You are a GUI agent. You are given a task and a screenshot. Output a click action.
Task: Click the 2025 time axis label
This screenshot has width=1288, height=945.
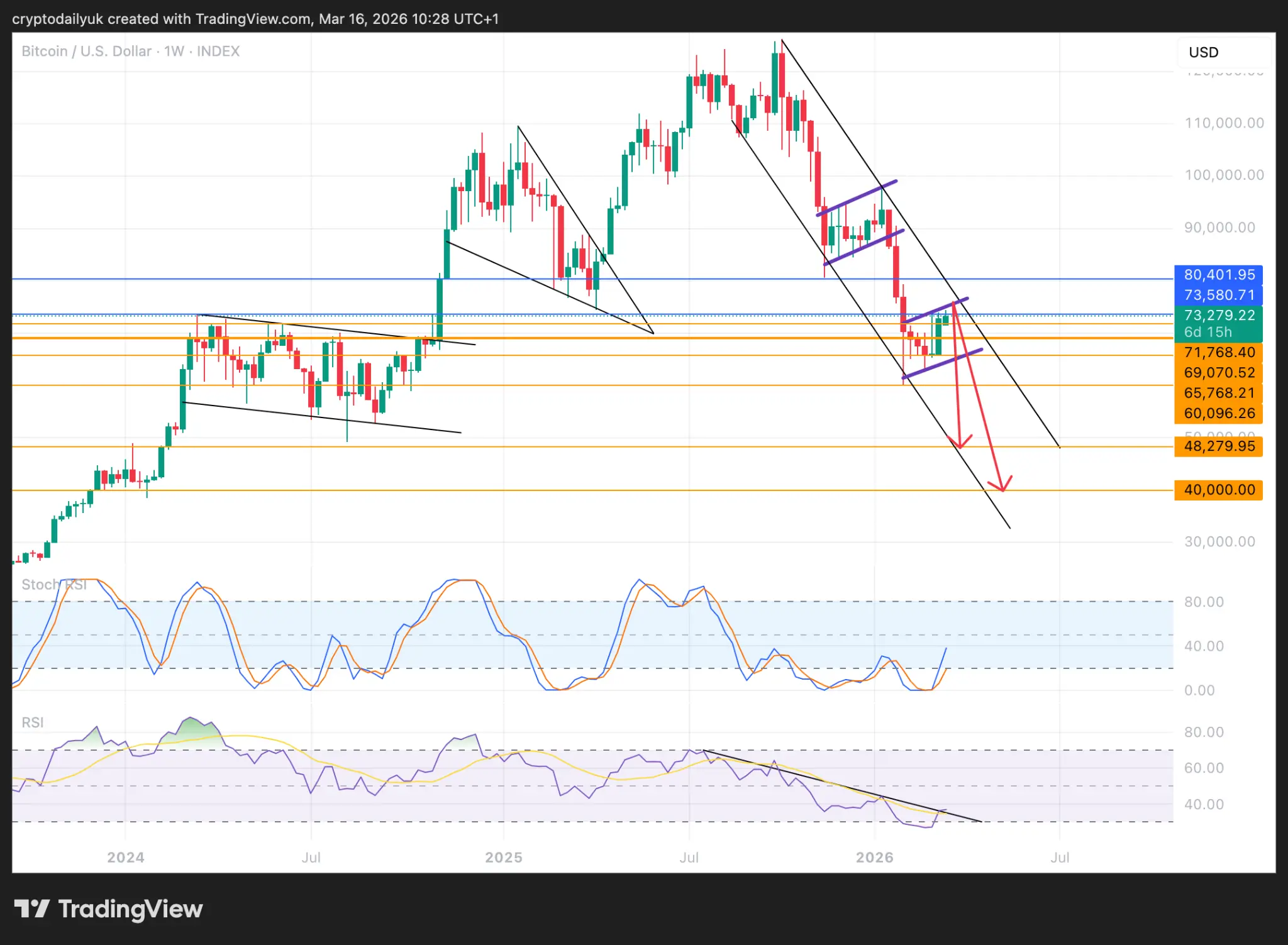(x=503, y=858)
